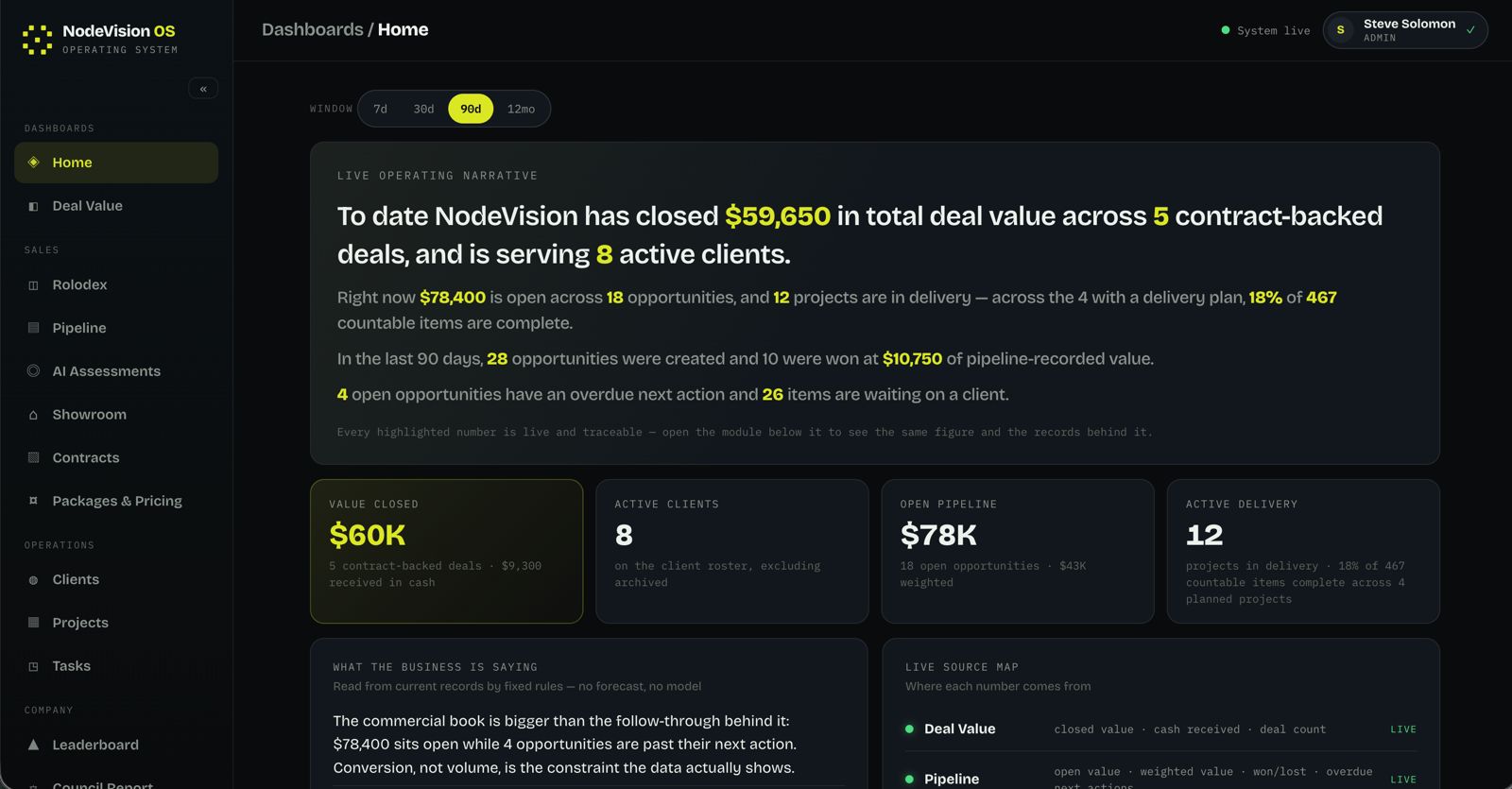
Task: Click the Leaderboard triangle icon
Action: [34, 745]
